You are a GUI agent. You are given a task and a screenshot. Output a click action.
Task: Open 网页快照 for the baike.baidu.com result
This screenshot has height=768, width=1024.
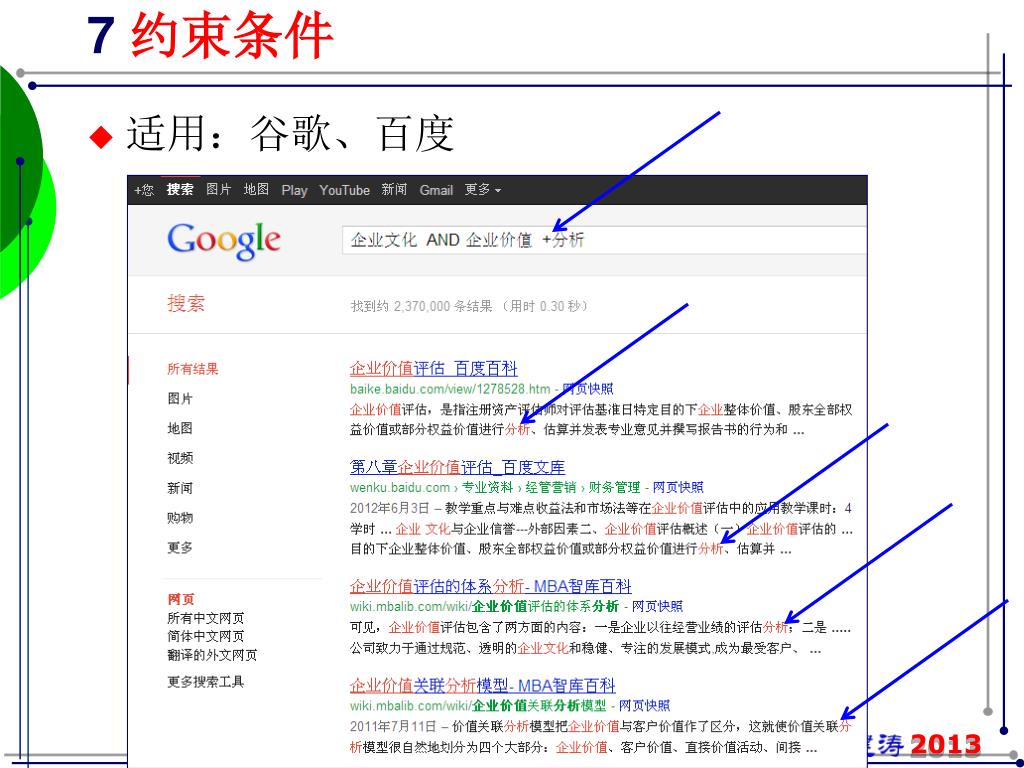tap(588, 389)
